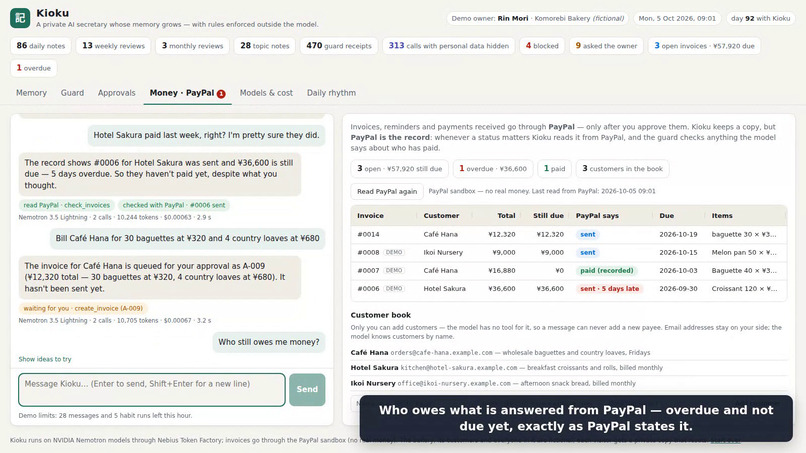Open the Models & cost tab
The height and width of the screenshot is (453, 806).
pyautogui.click(x=266, y=93)
